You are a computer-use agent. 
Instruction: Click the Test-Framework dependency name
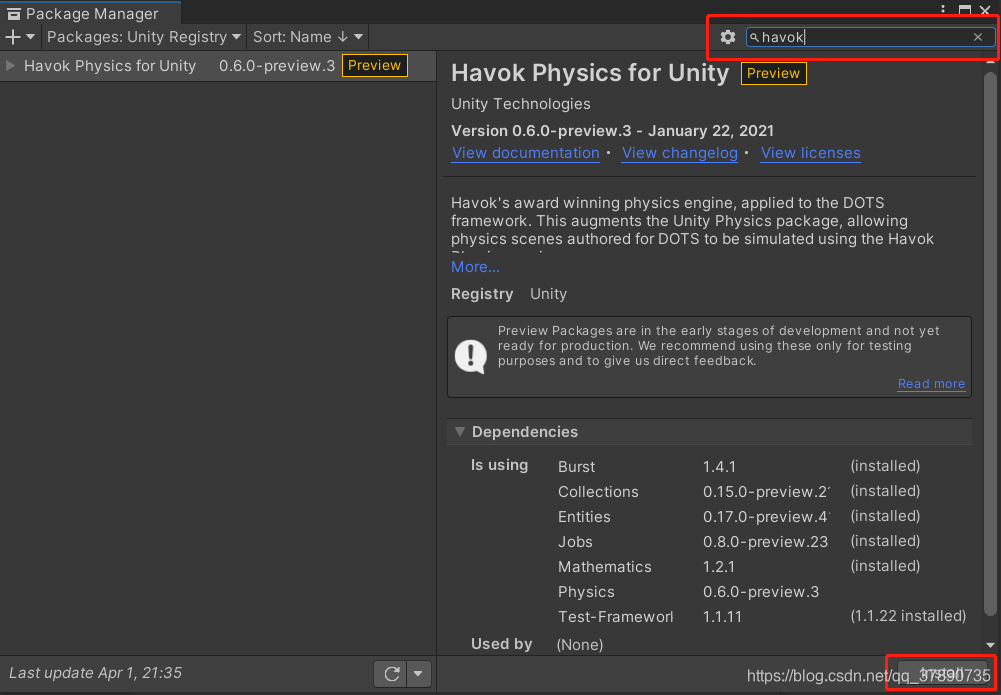tap(615, 617)
